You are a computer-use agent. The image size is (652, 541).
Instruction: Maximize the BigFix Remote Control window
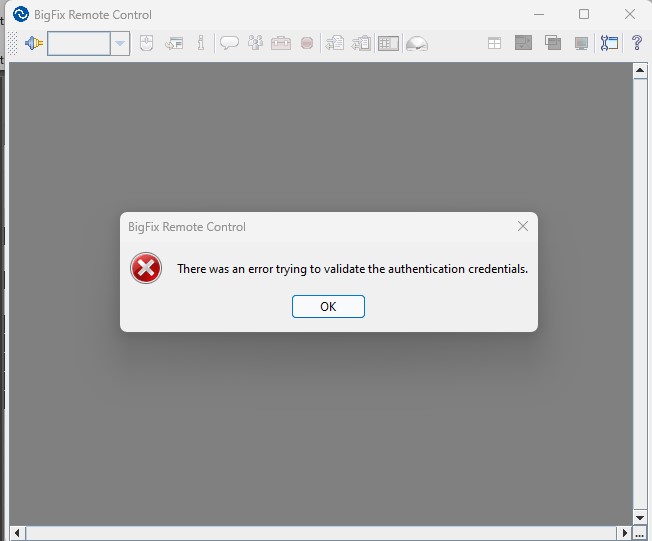tap(584, 14)
